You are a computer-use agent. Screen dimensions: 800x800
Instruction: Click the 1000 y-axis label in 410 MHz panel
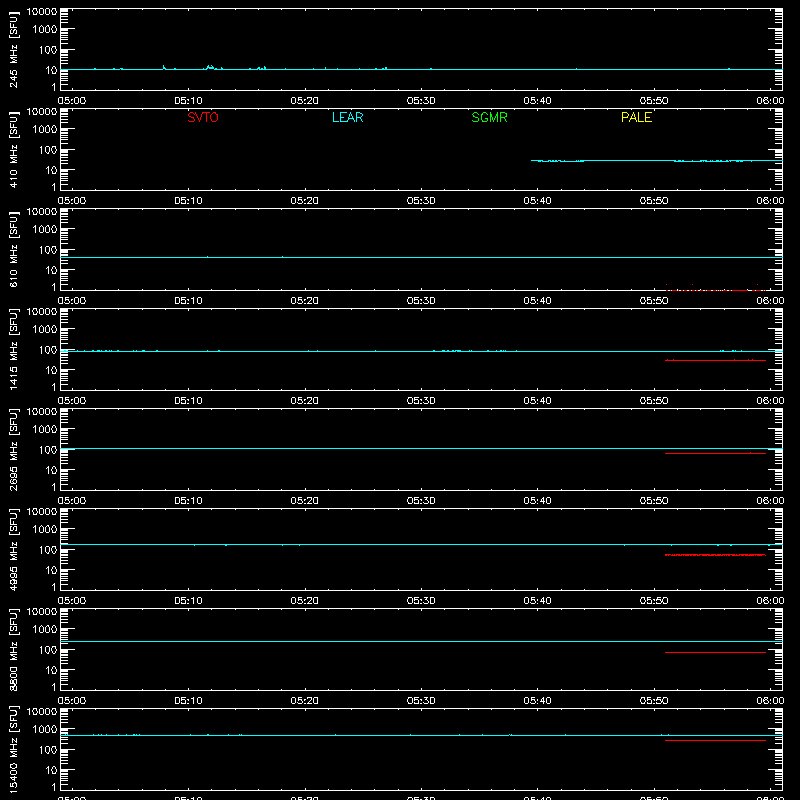click(45, 130)
